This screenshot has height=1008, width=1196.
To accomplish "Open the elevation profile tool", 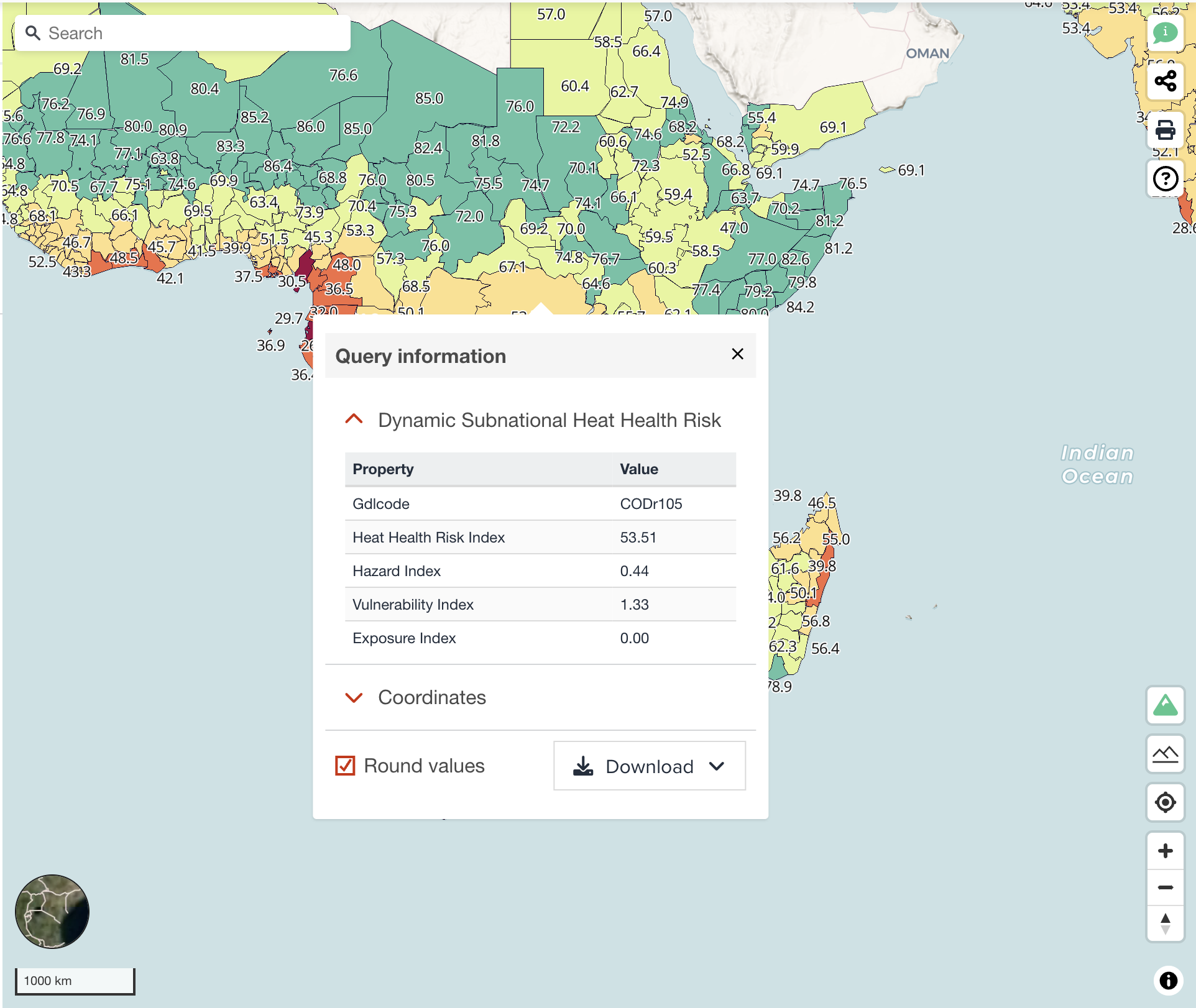I will [x=1166, y=754].
